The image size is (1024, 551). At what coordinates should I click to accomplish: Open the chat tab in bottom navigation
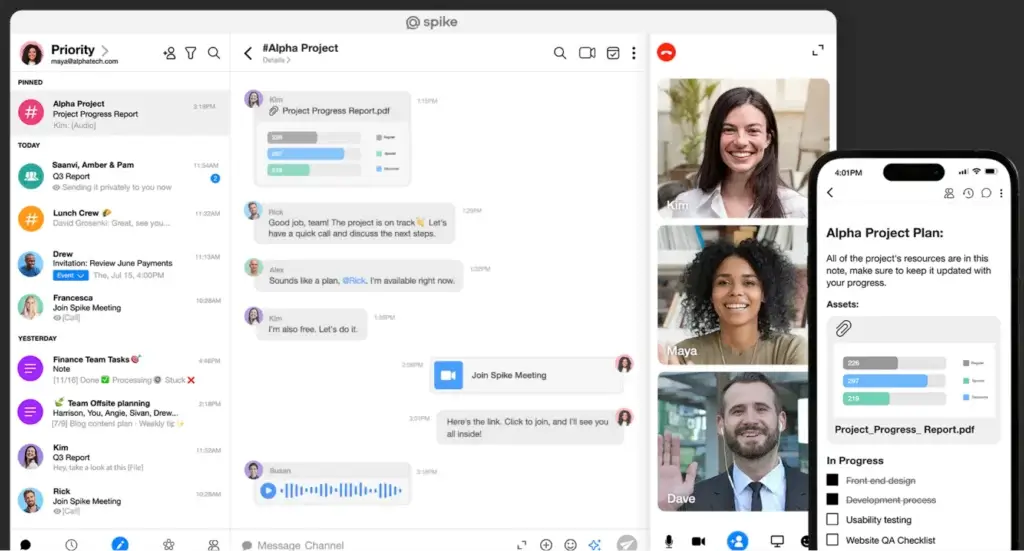[25, 544]
